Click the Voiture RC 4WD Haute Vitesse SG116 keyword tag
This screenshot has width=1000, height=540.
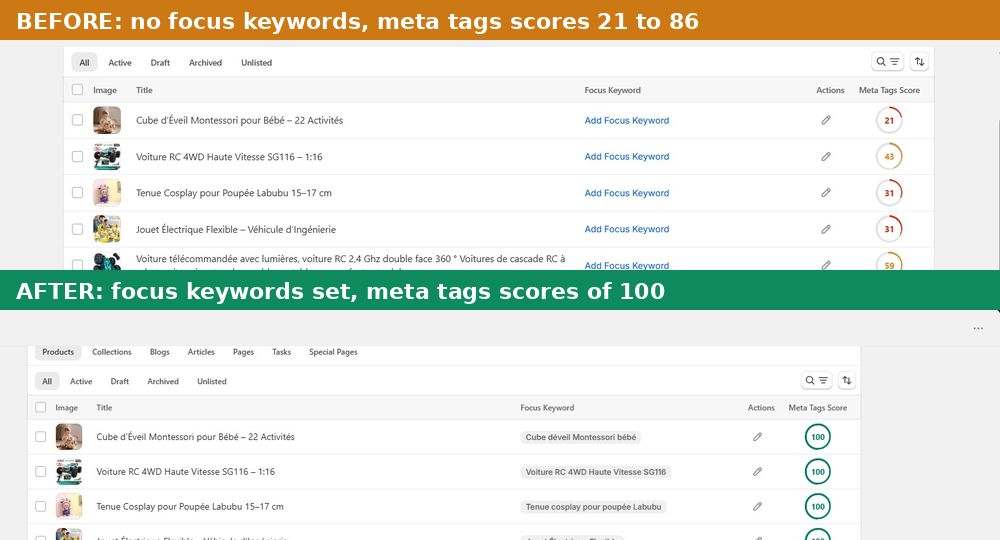coord(595,472)
